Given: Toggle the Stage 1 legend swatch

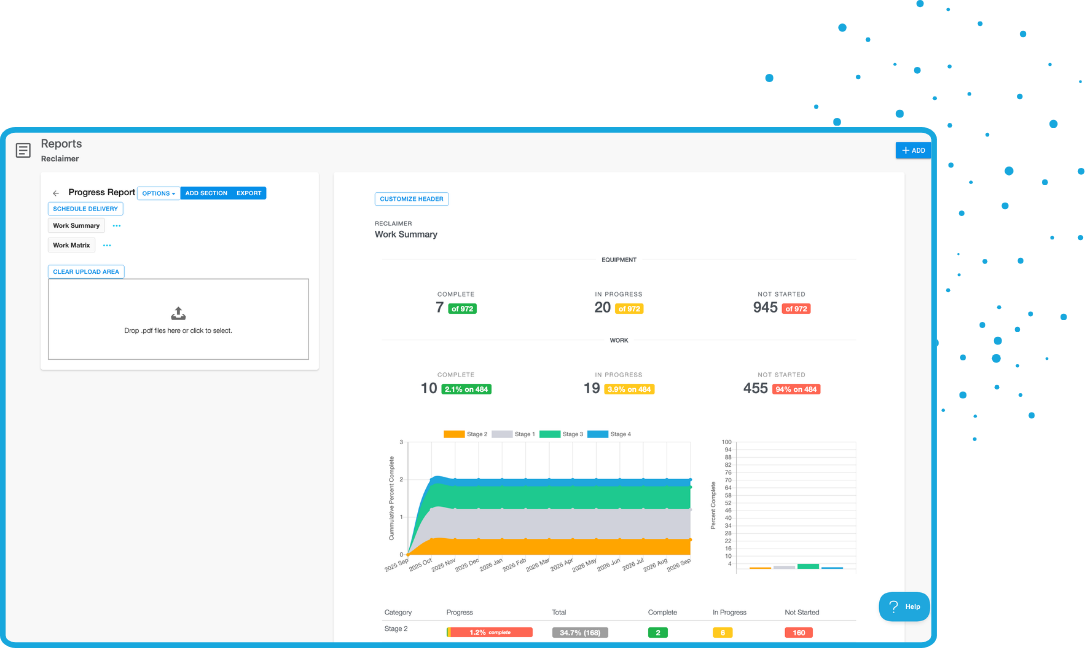Looking at the screenshot, I should pos(502,434).
